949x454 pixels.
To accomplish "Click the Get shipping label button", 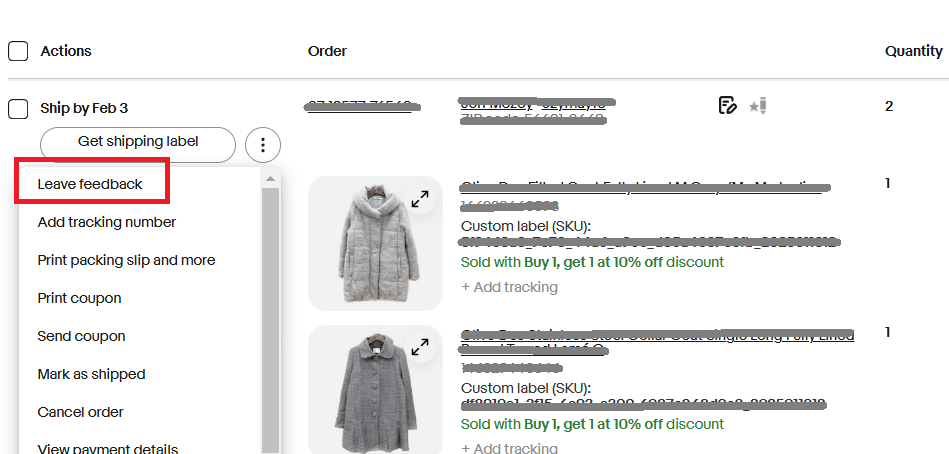I will tap(138, 142).
